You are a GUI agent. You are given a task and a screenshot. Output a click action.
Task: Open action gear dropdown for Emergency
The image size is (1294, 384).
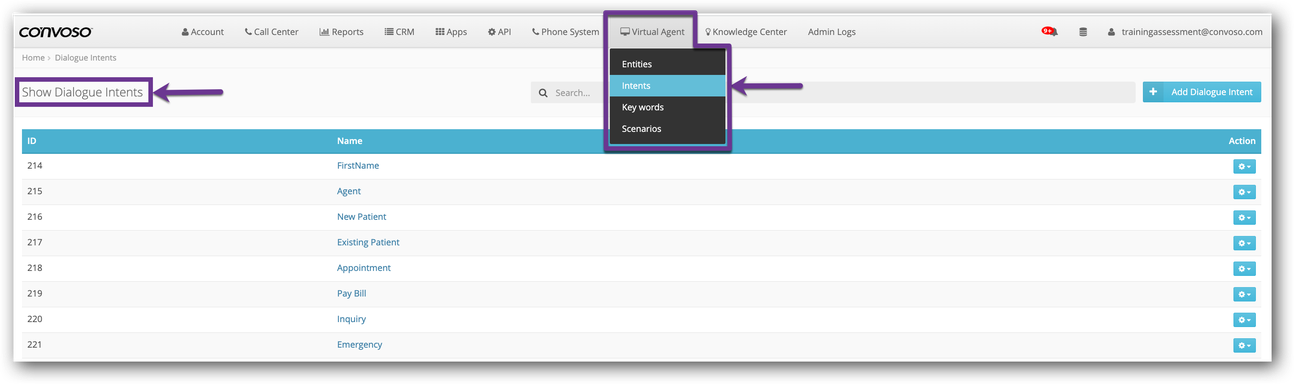(1244, 345)
